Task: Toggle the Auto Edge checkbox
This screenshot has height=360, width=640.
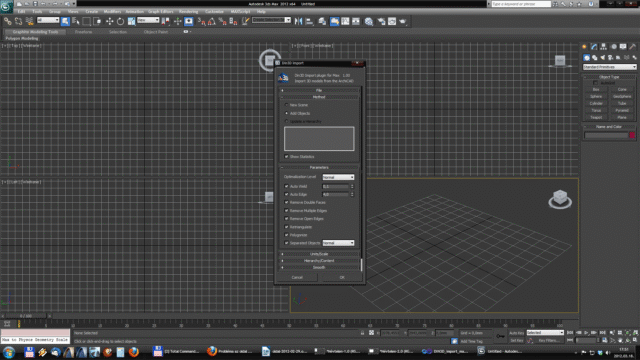Action: coord(287,194)
